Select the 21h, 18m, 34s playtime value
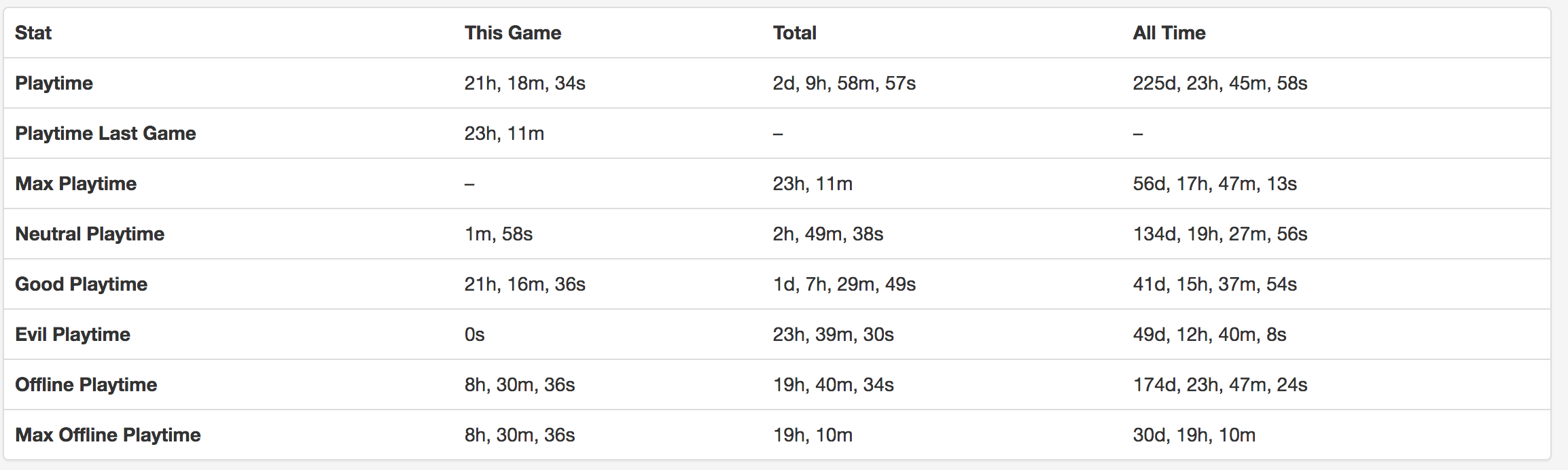 [x=525, y=83]
